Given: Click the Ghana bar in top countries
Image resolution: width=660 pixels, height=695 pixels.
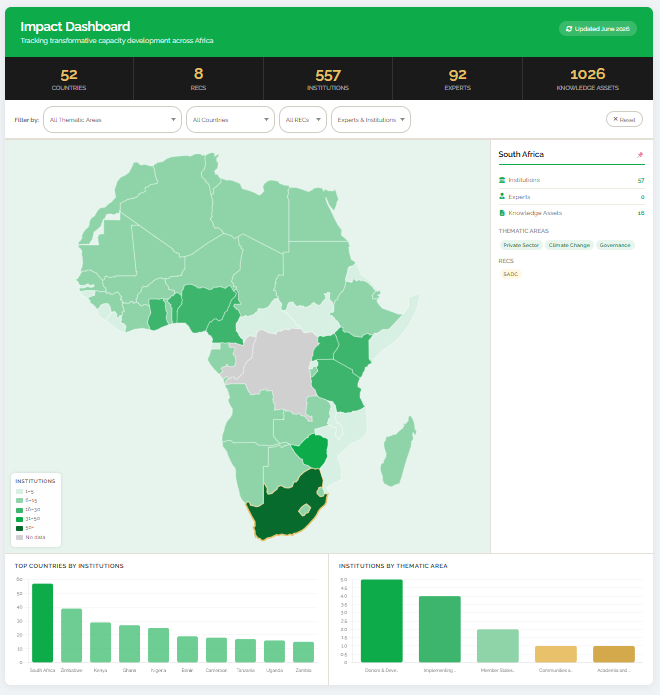Looking at the screenshot, I should 129,644.
